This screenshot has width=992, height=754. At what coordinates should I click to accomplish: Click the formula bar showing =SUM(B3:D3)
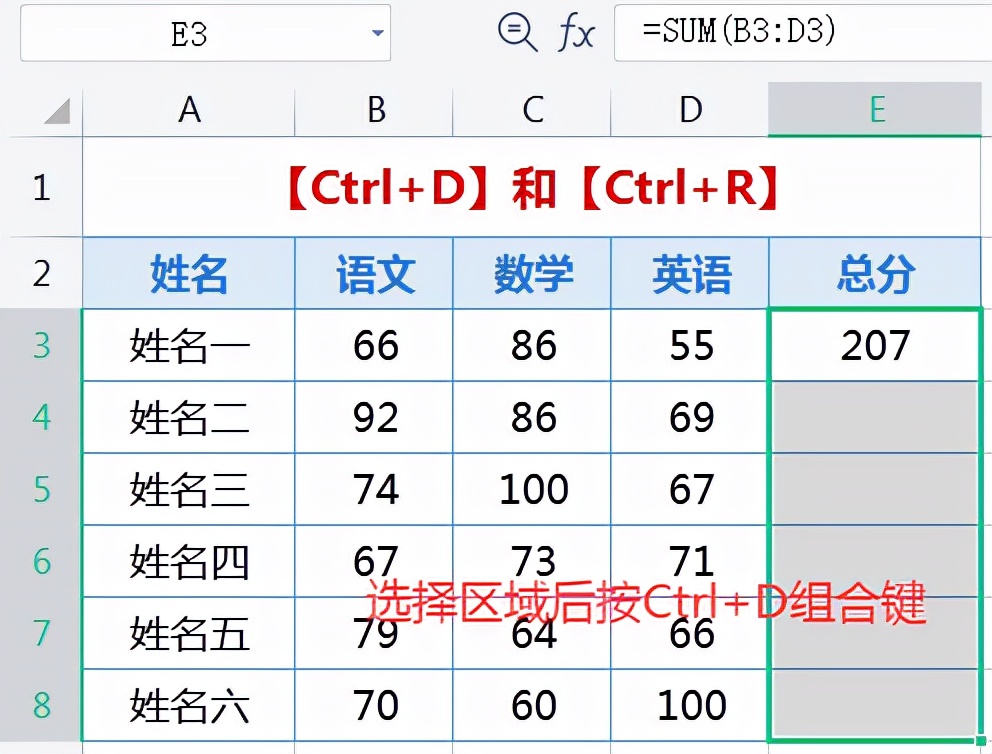coord(790,32)
